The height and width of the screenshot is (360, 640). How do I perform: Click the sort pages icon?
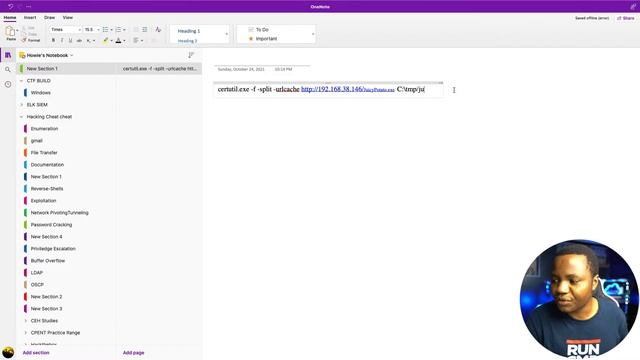click(191, 55)
